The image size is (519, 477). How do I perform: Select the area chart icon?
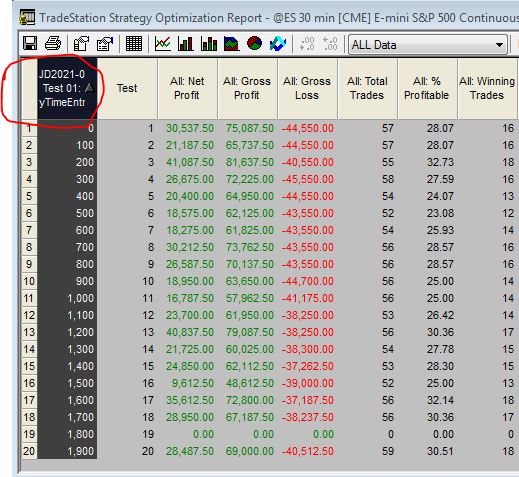tap(232, 44)
